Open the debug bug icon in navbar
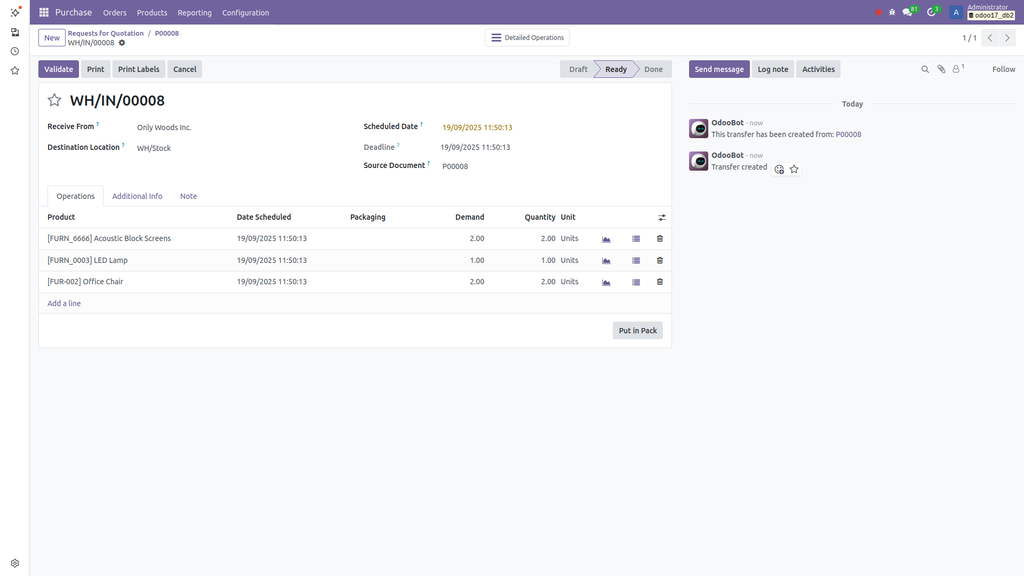The image size is (1024, 576). point(891,12)
